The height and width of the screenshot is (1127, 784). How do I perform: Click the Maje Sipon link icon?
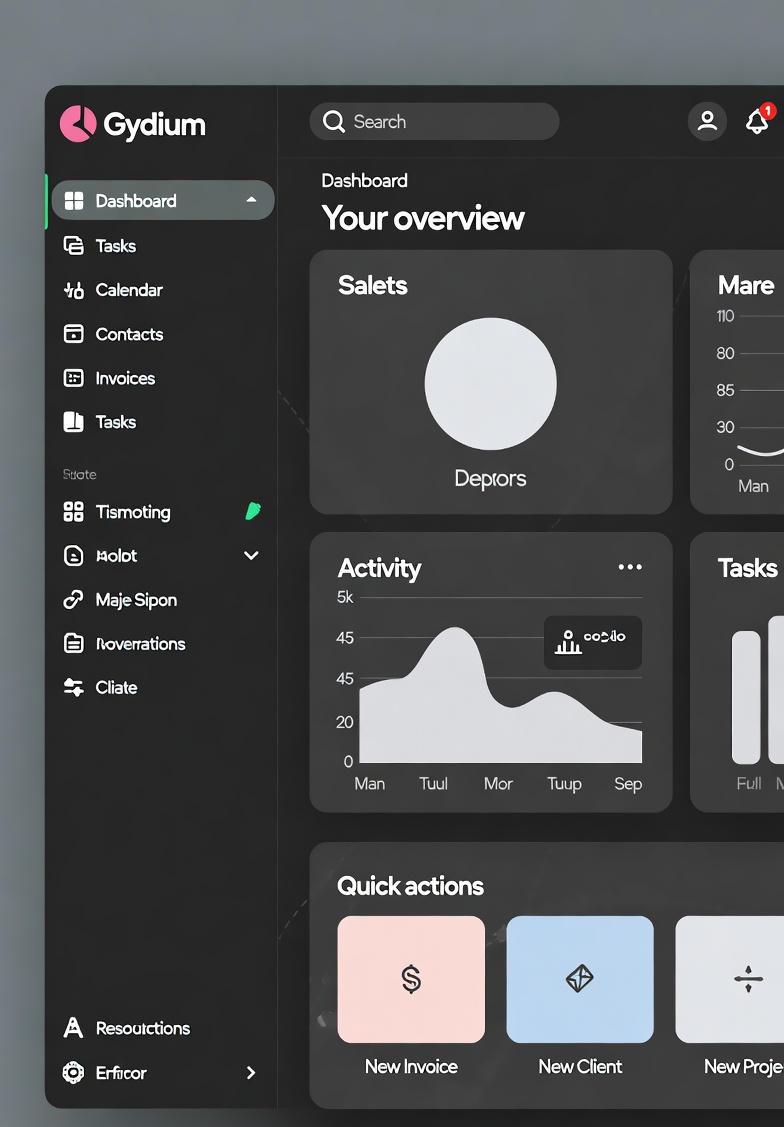(73, 600)
